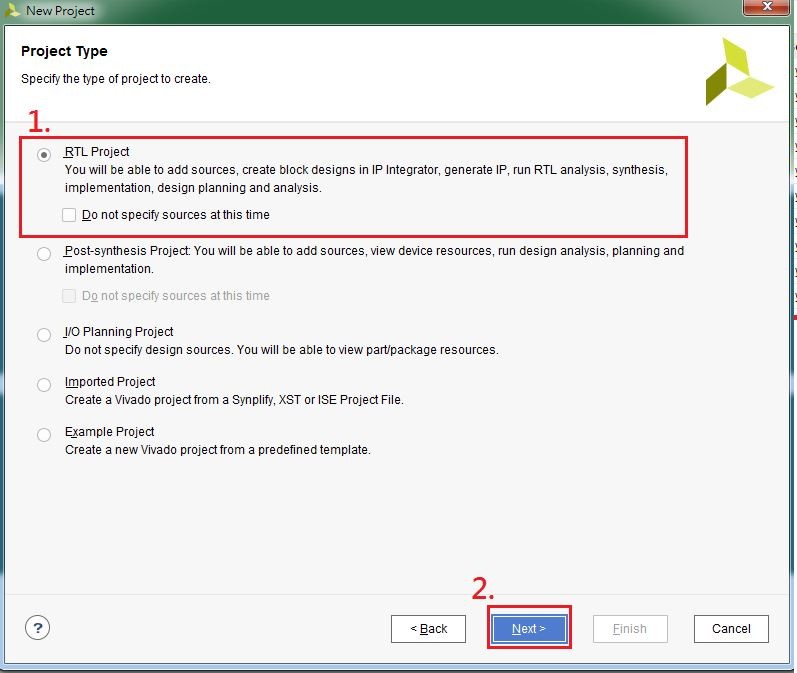797x673 pixels.
Task: Click the Example Project predefined template description
Action: pos(218,450)
